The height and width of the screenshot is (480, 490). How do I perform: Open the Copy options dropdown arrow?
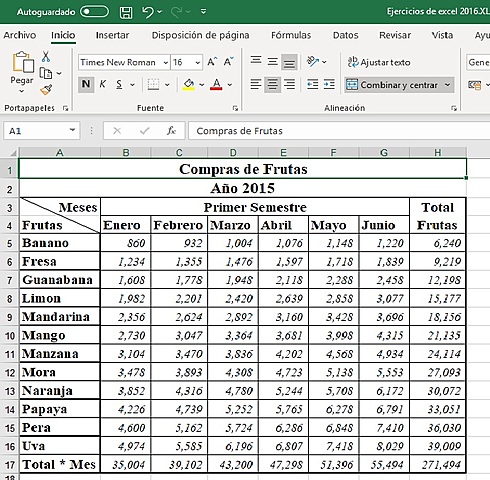[x=59, y=73]
